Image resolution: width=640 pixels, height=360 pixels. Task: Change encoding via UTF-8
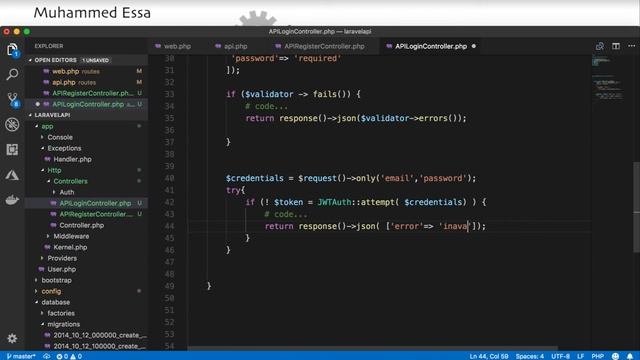pos(560,356)
